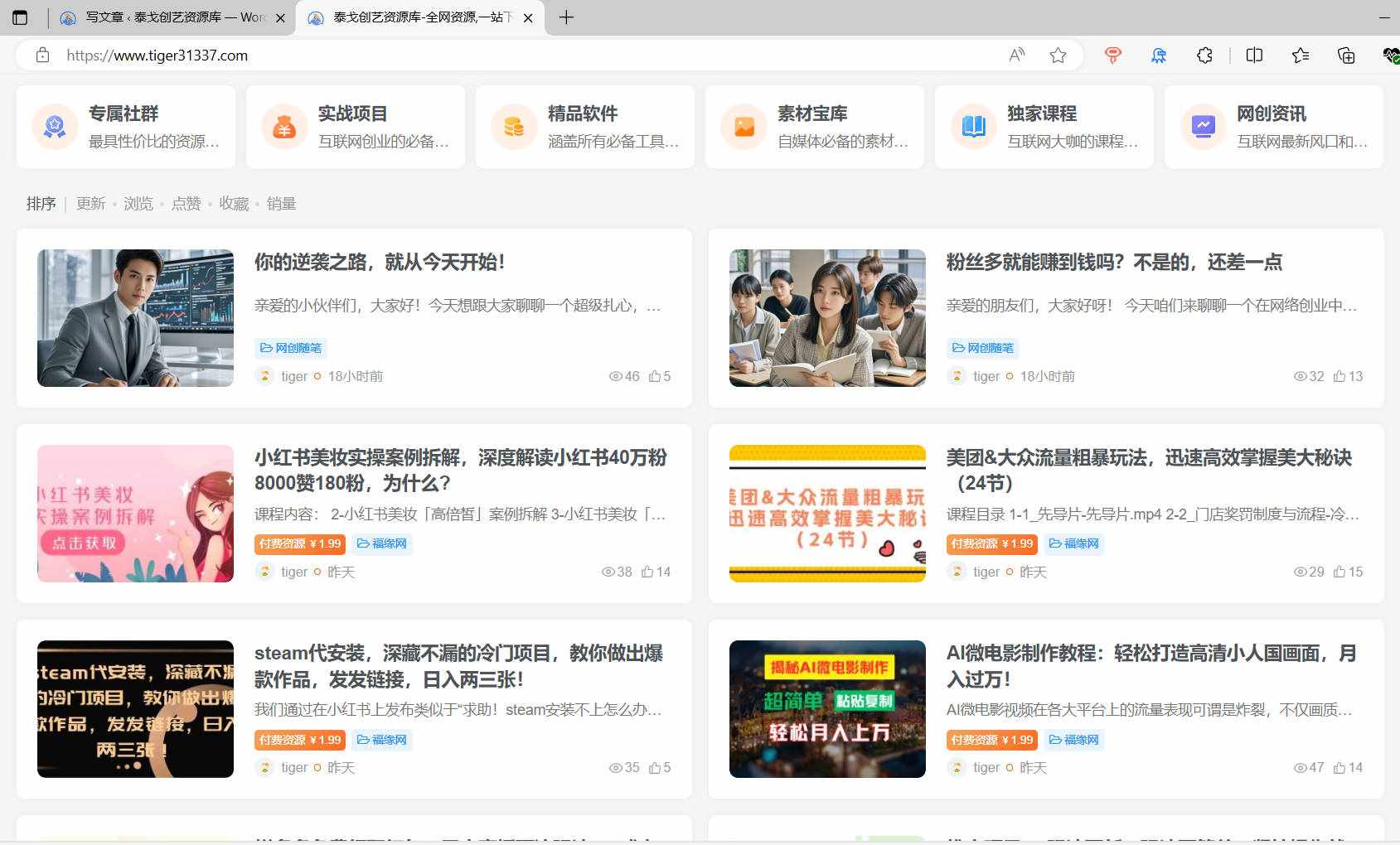View site information lock icon
Viewport: 1400px width, 845px height.
[x=42, y=56]
